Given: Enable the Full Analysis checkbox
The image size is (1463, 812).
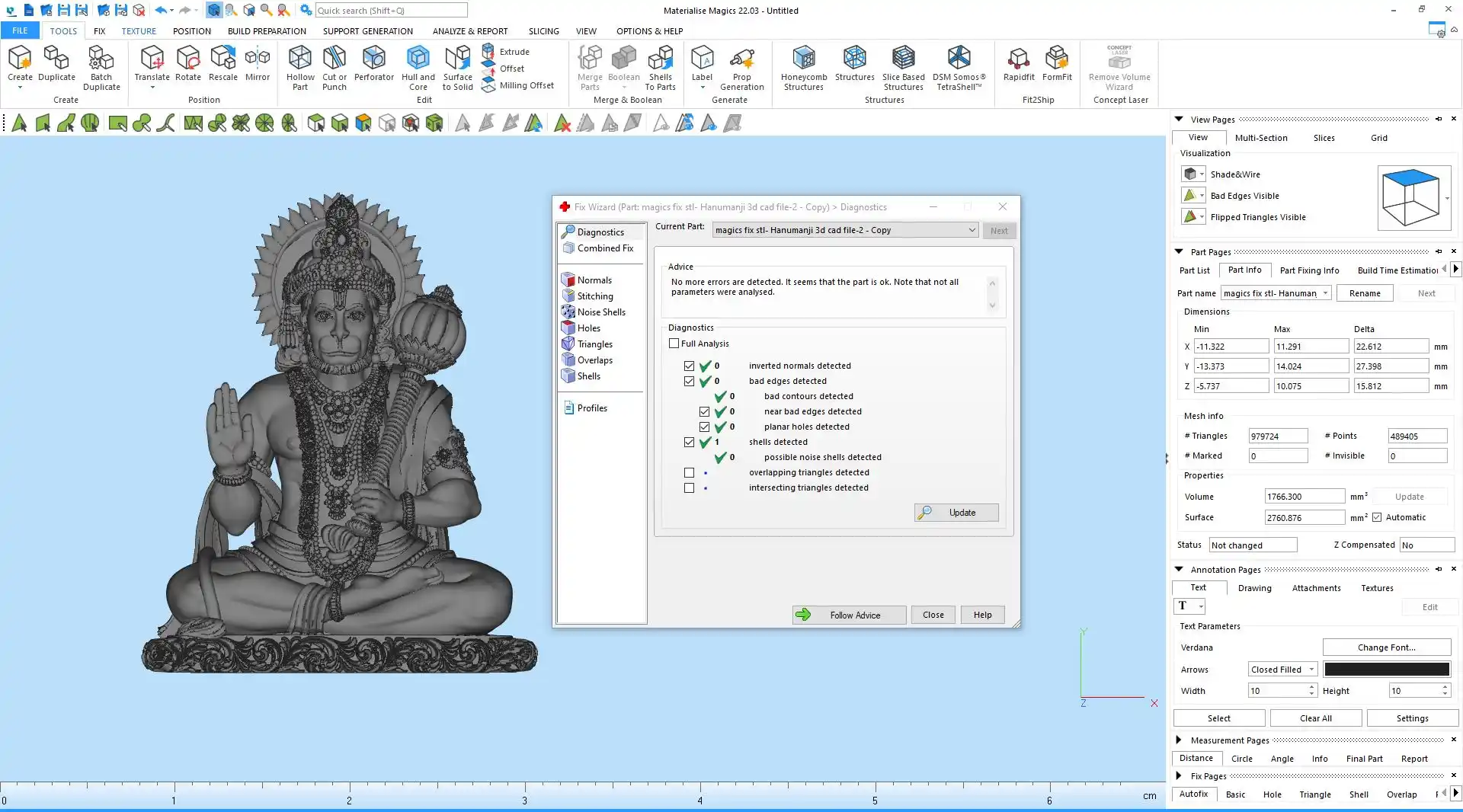Looking at the screenshot, I should point(674,344).
